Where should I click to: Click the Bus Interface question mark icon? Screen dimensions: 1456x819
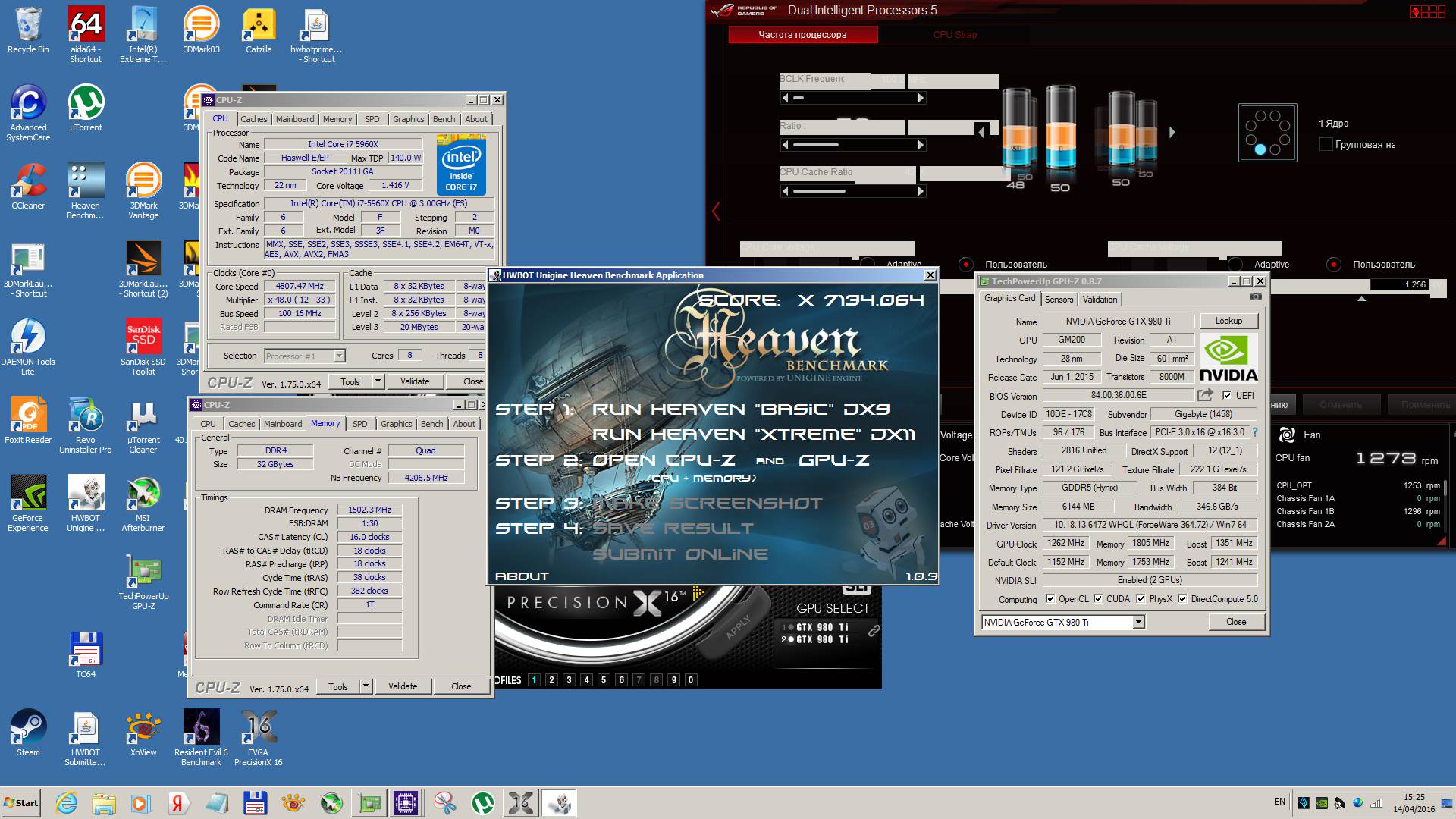tap(1254, 432)
